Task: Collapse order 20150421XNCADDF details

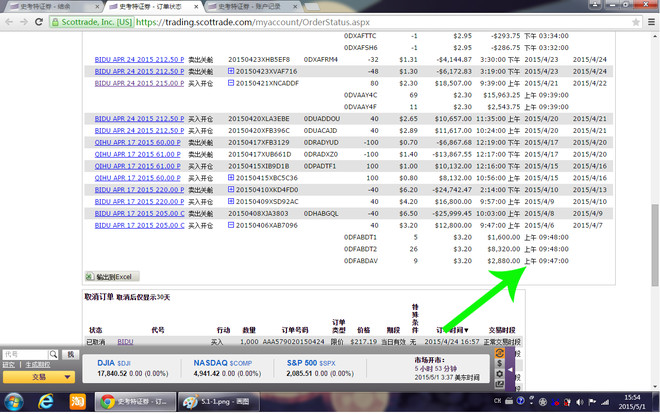Action: click(x=231, y=83)
